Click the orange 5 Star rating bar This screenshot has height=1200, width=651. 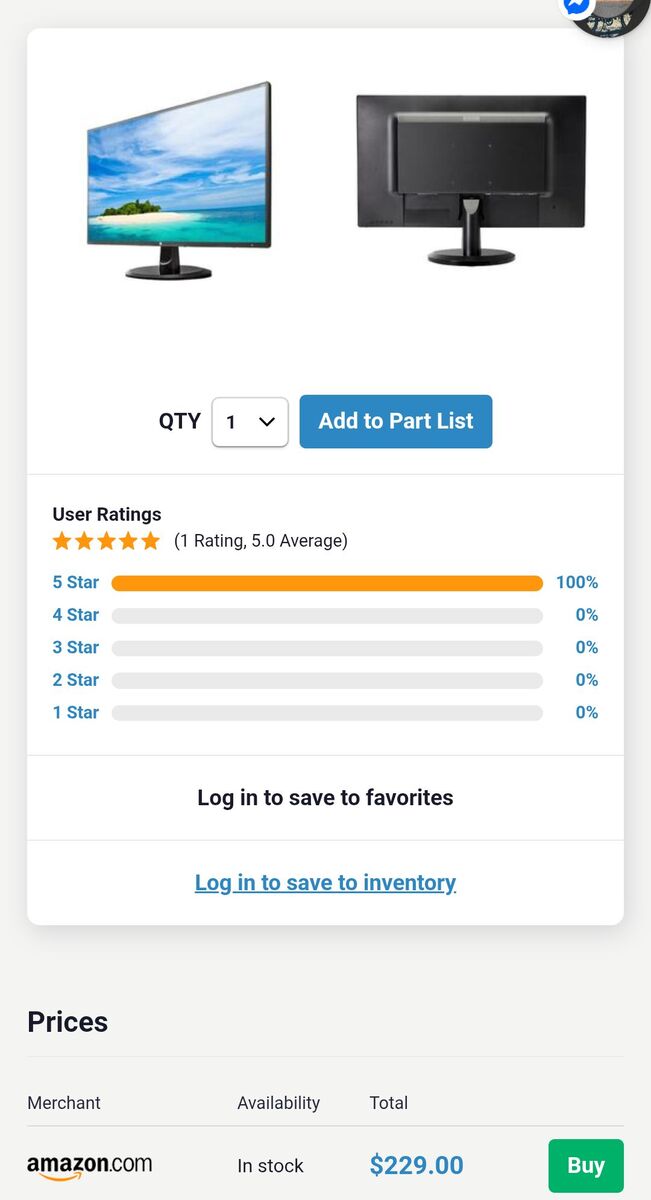[x=327, y=583]
